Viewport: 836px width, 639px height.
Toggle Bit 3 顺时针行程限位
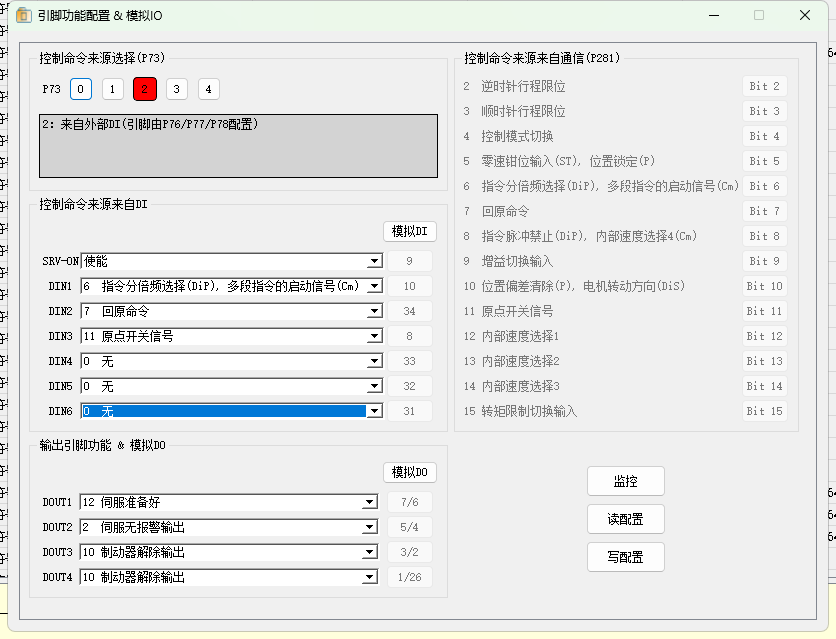pyautogui.click(x=765, y=111)
